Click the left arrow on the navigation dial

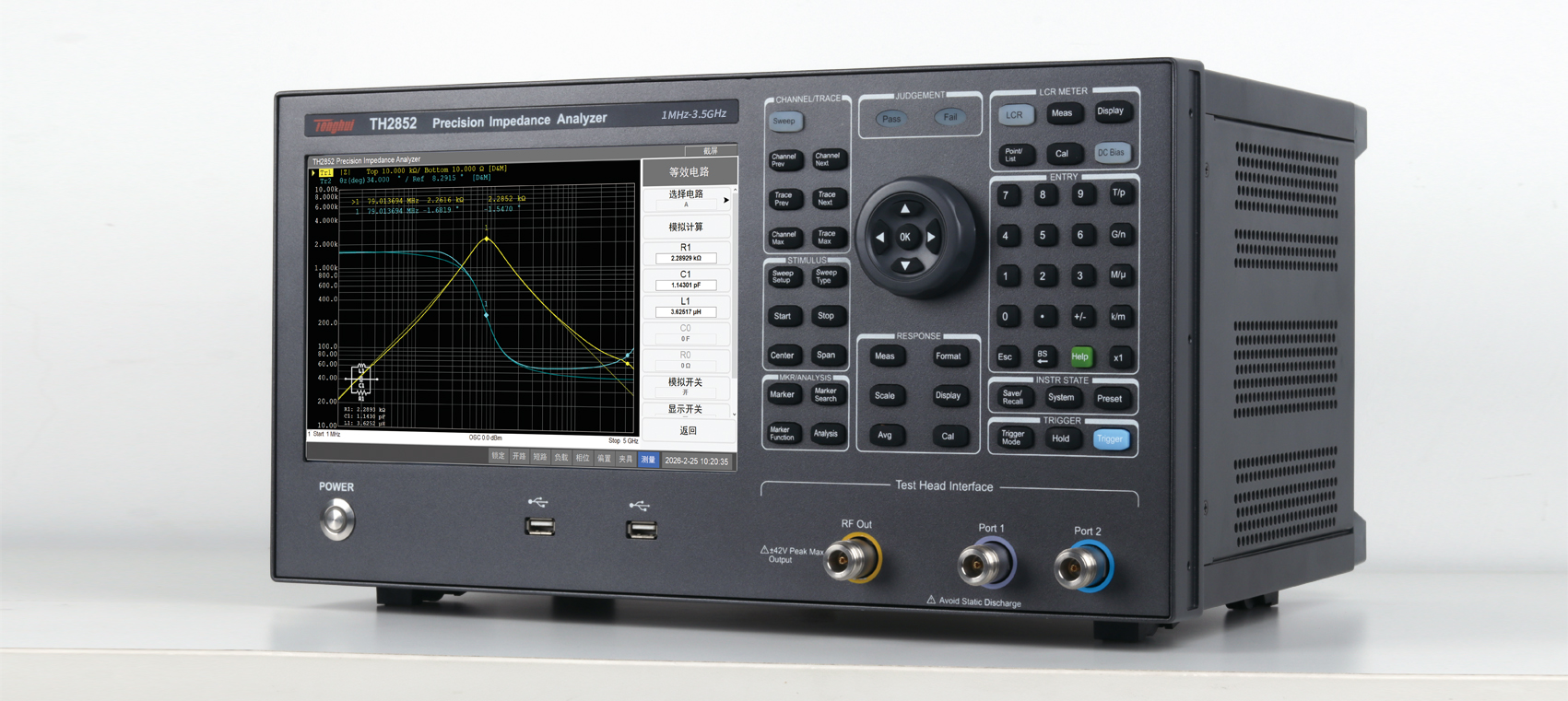coord(880,237)
